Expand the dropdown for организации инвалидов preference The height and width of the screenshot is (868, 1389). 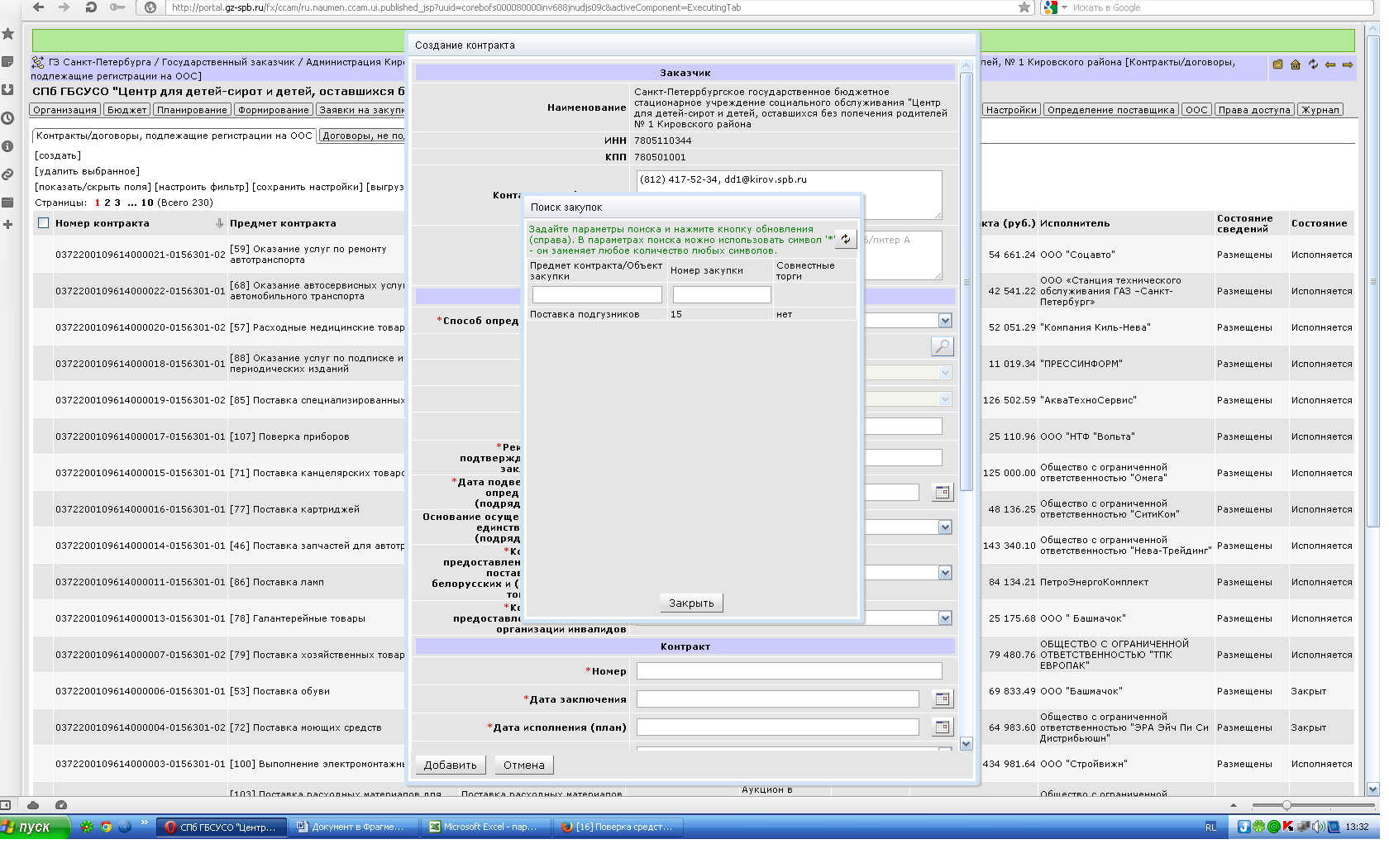(x=945, y=618)
